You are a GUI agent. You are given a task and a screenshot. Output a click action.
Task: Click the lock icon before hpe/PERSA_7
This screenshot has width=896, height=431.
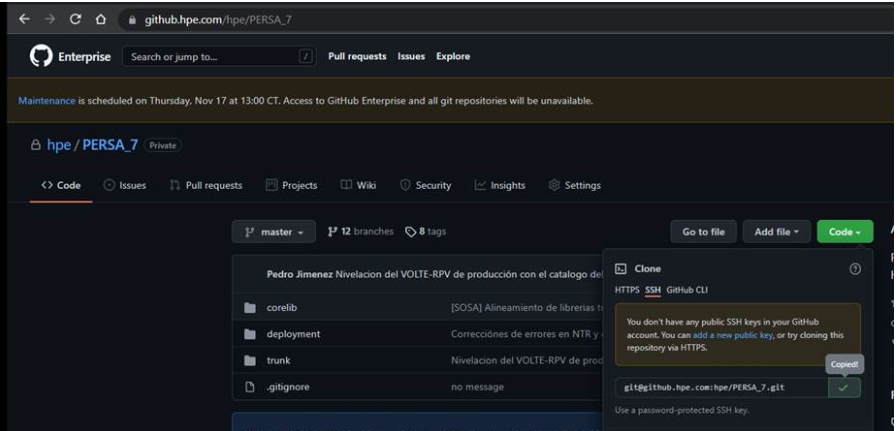[35, 145]
